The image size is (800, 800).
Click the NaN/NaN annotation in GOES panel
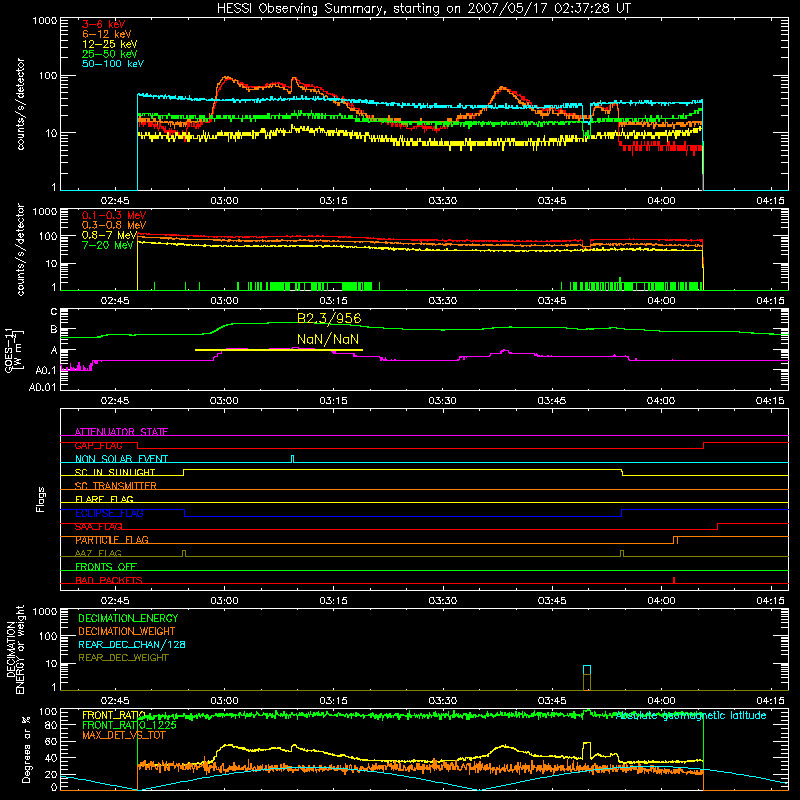coord(328,339)
